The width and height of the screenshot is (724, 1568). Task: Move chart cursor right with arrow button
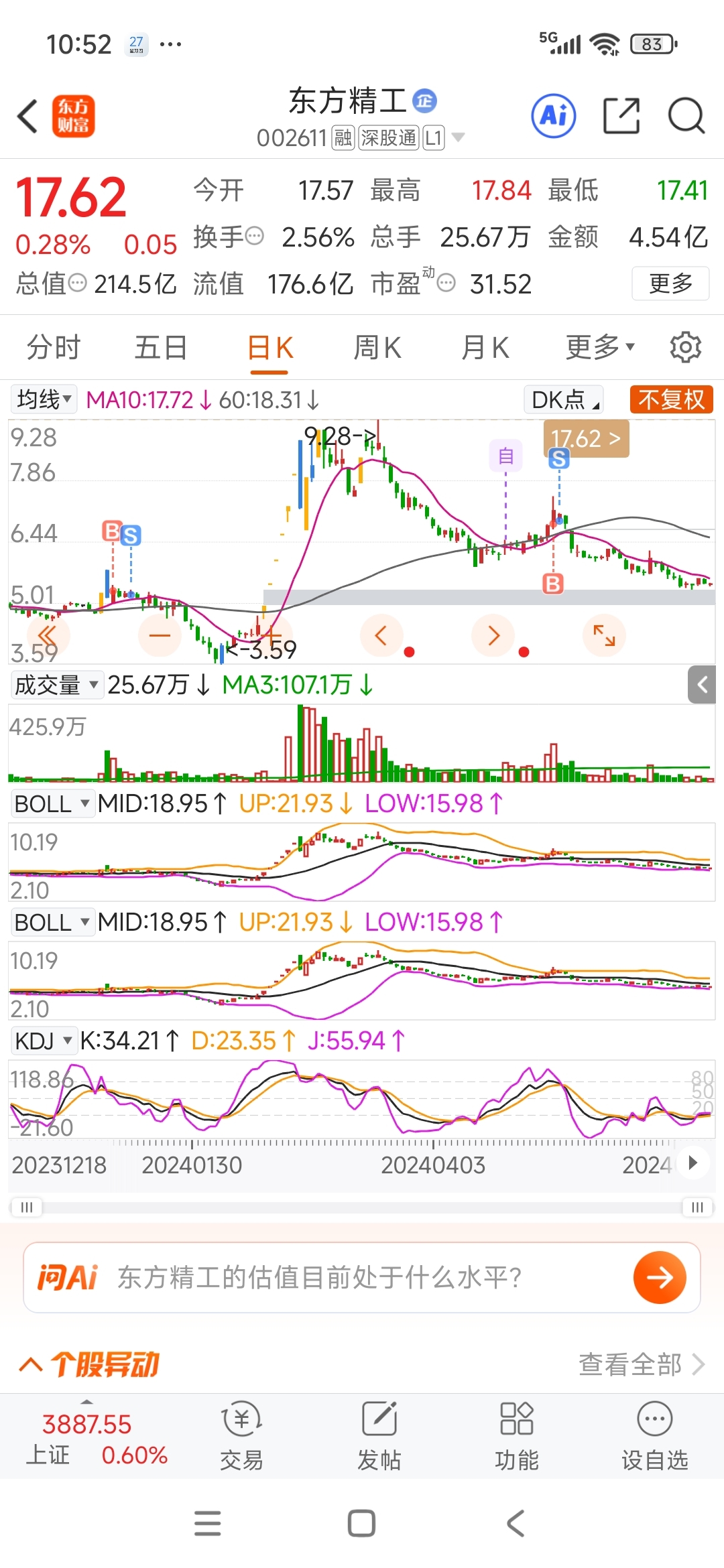pyautogui.click(x=493, y=635)
